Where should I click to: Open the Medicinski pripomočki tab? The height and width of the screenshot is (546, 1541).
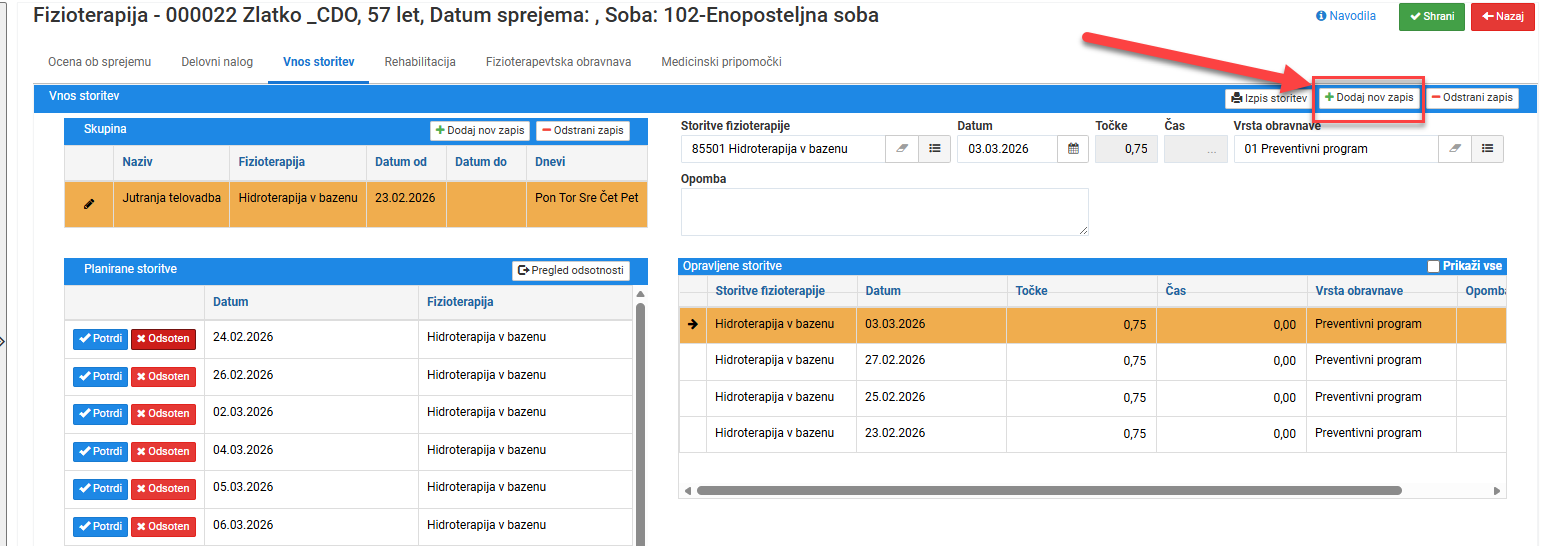tap(721, 62)
